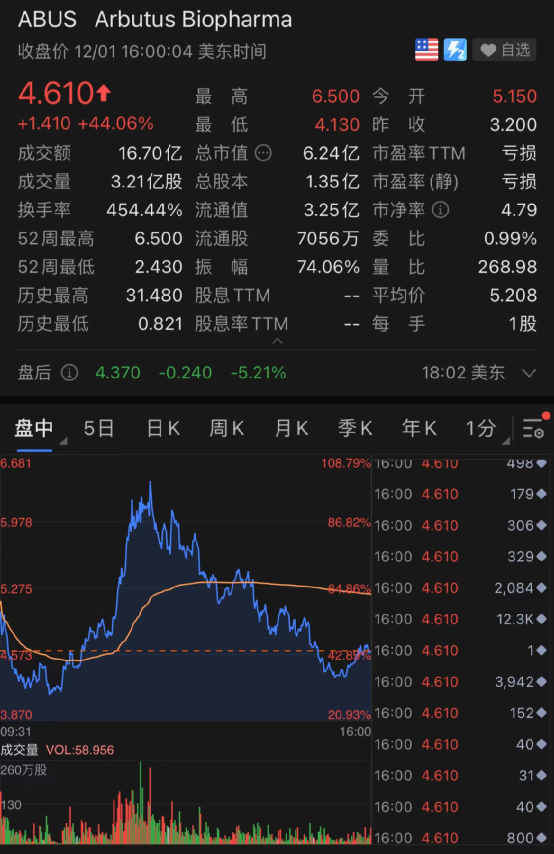Open info icon next to 市净率
554x854 pixels.
pos(440,210)
